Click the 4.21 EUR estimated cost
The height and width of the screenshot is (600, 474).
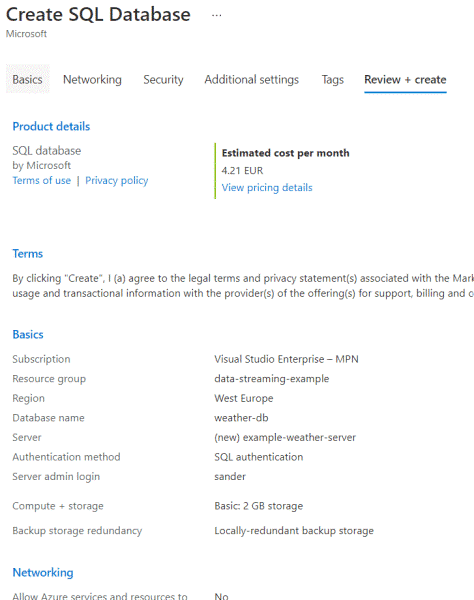242,170
